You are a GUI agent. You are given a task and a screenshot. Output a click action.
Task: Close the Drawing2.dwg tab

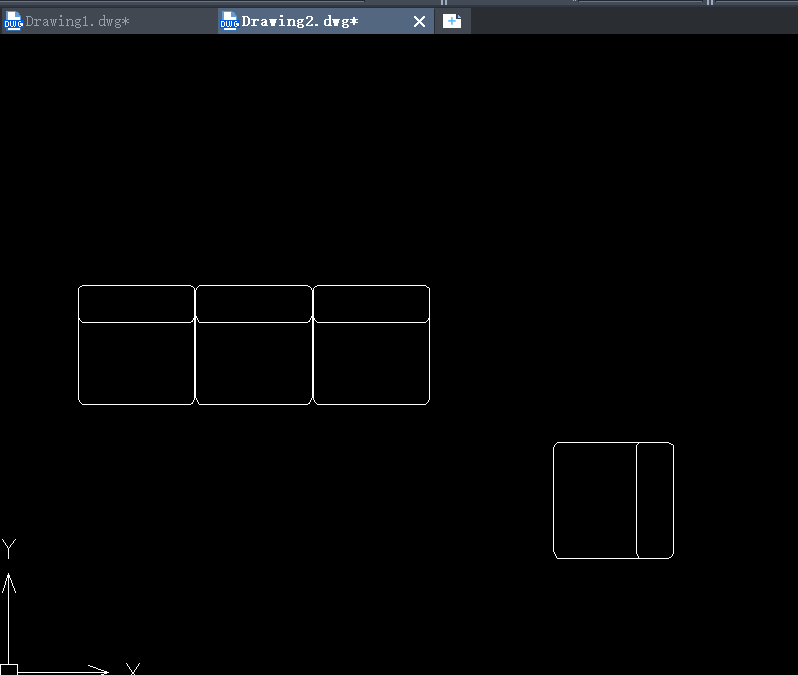[419, 21]
